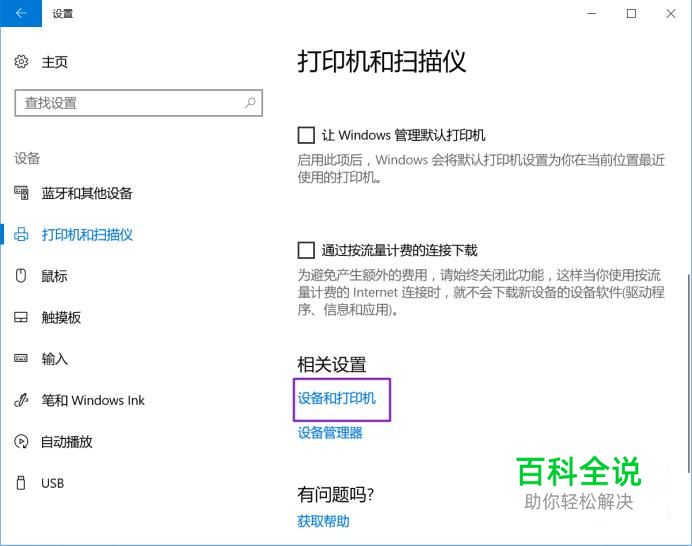Close the Settings window
Viewport: 692px width, 546px height.
[671, 14]
